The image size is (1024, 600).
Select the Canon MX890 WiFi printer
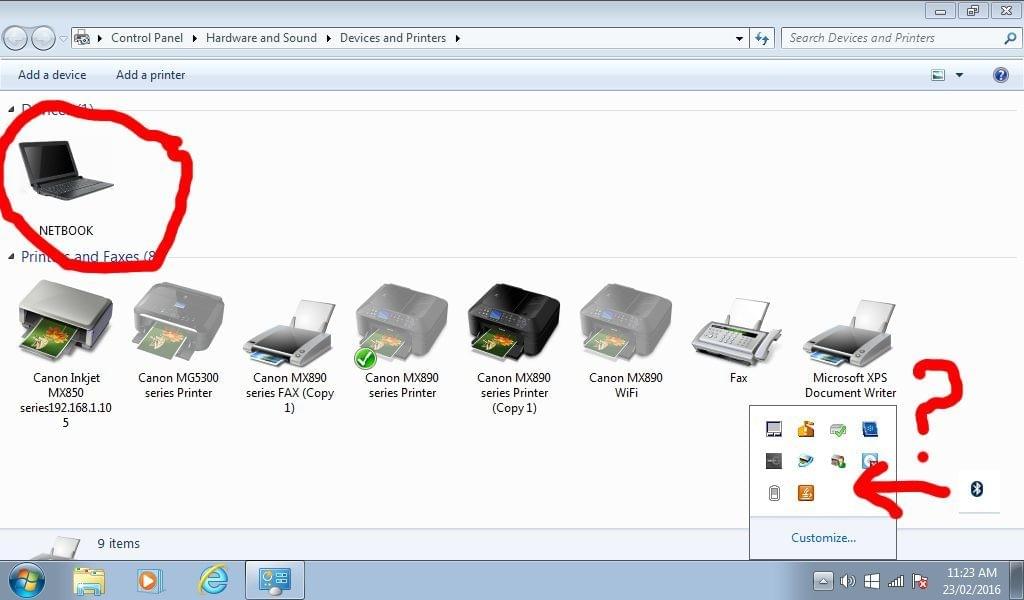tap(626, 324)
